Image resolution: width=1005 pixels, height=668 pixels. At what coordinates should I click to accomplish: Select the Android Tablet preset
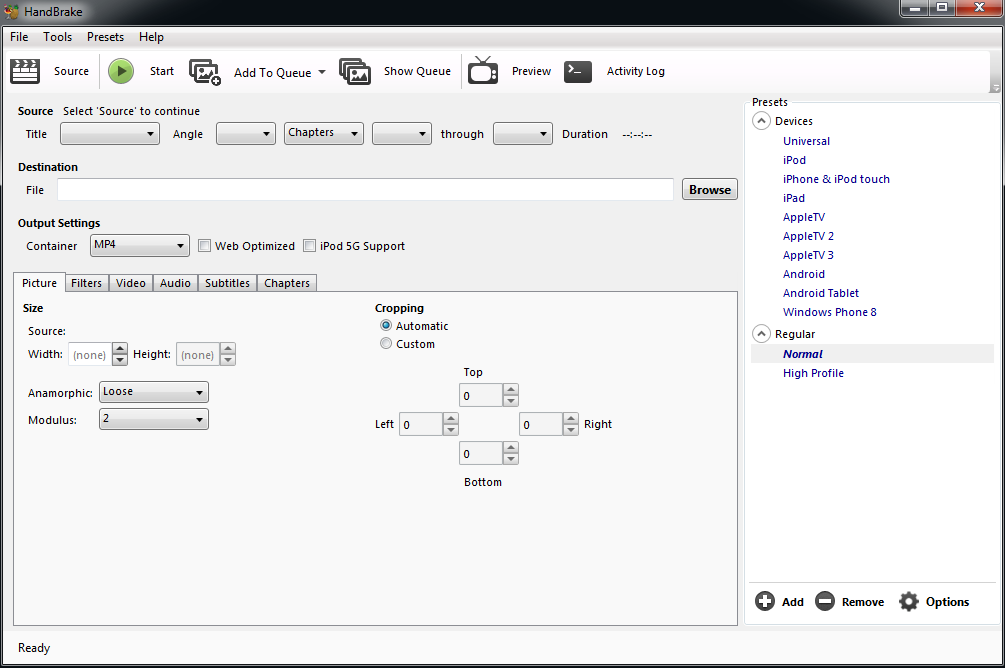click(820, 293)
